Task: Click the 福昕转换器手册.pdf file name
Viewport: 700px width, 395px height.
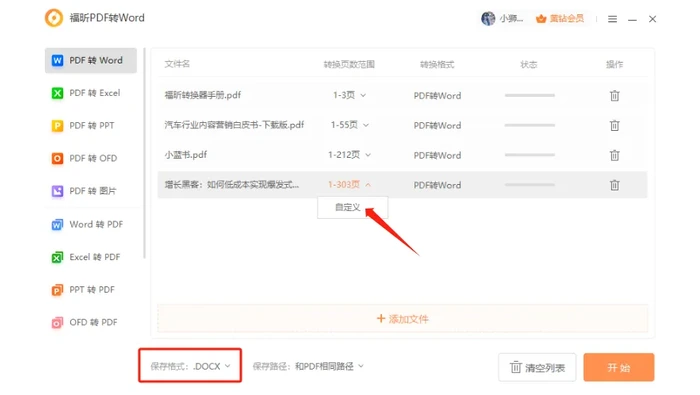Action: tap(203, 95)
